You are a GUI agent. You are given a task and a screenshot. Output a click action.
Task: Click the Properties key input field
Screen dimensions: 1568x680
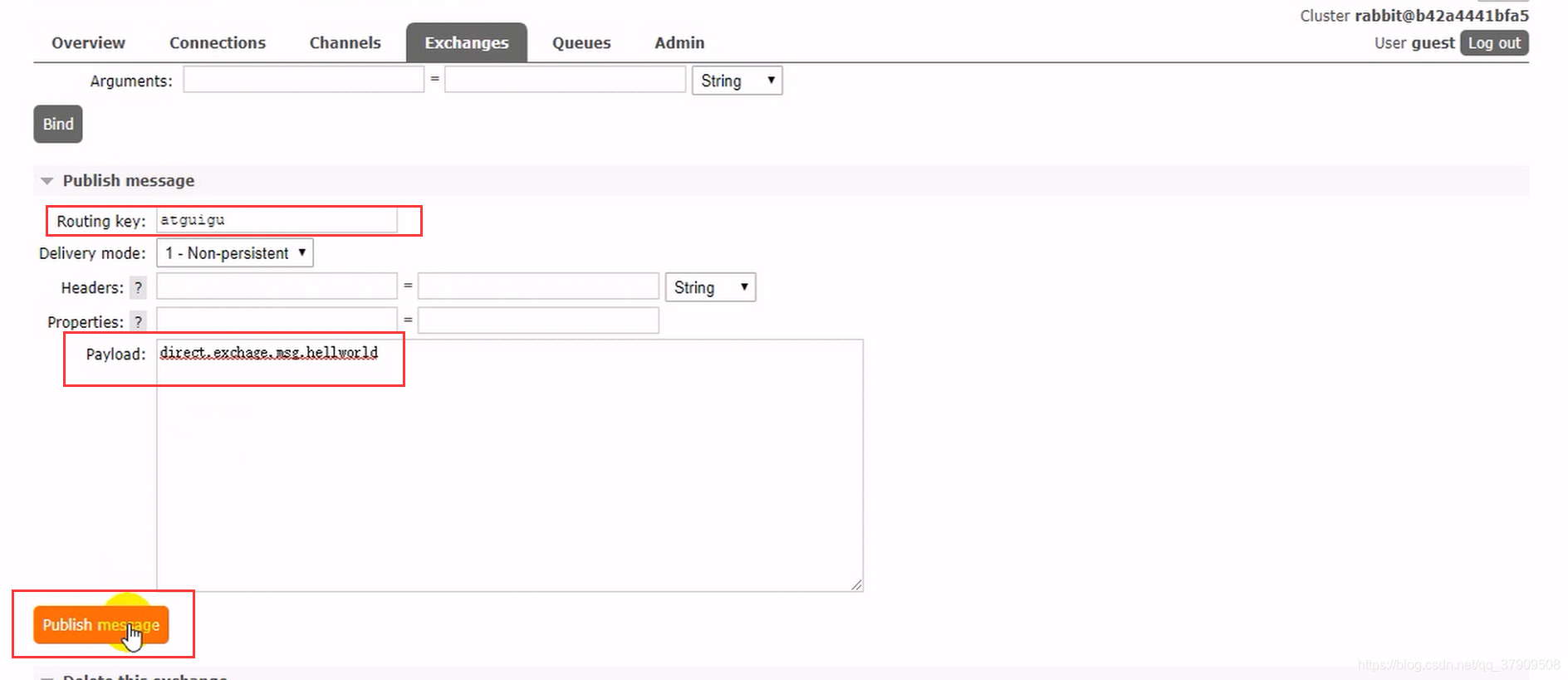(x=277, y=320)
